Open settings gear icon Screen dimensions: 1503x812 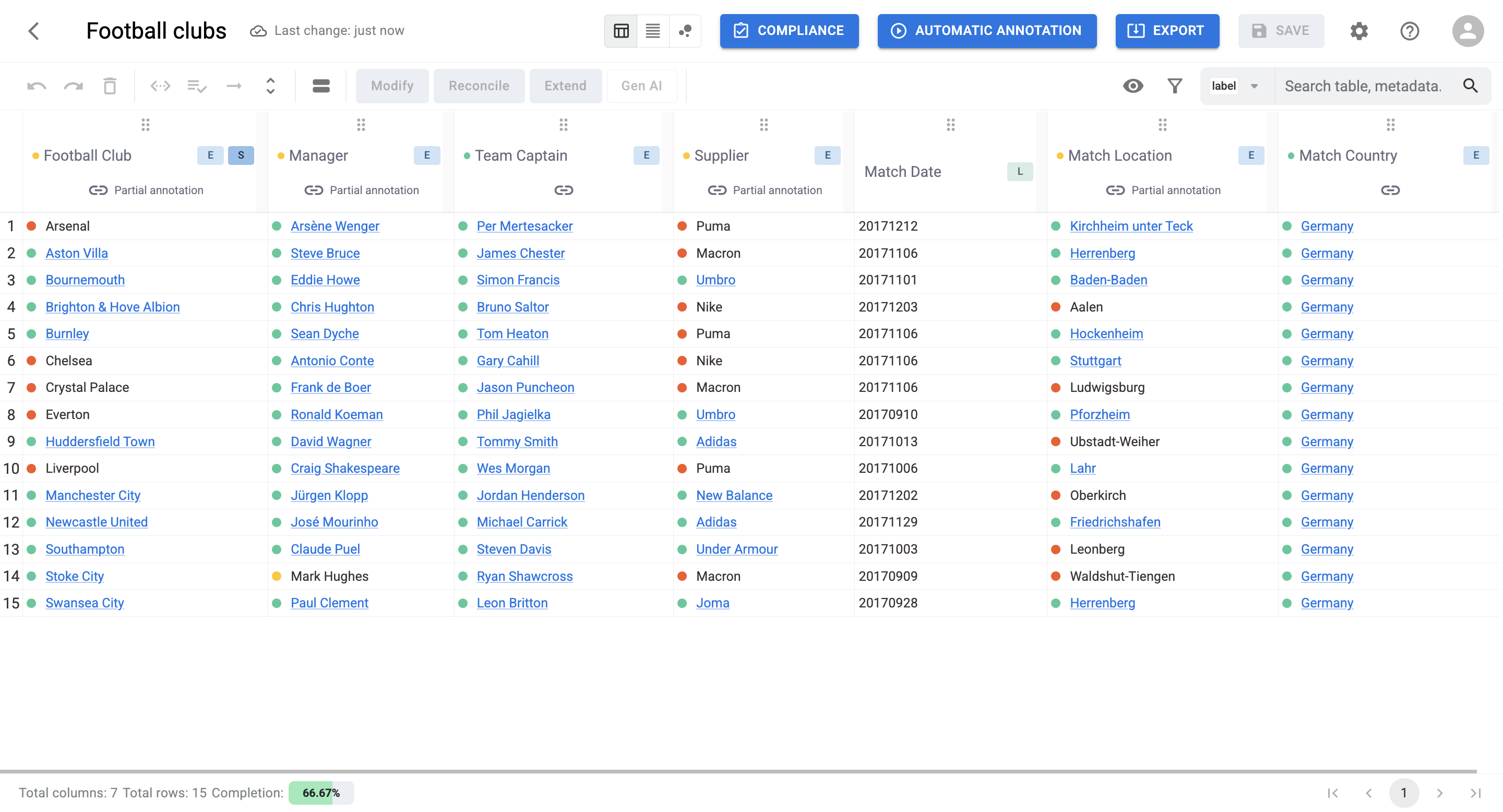[1359, 31]
